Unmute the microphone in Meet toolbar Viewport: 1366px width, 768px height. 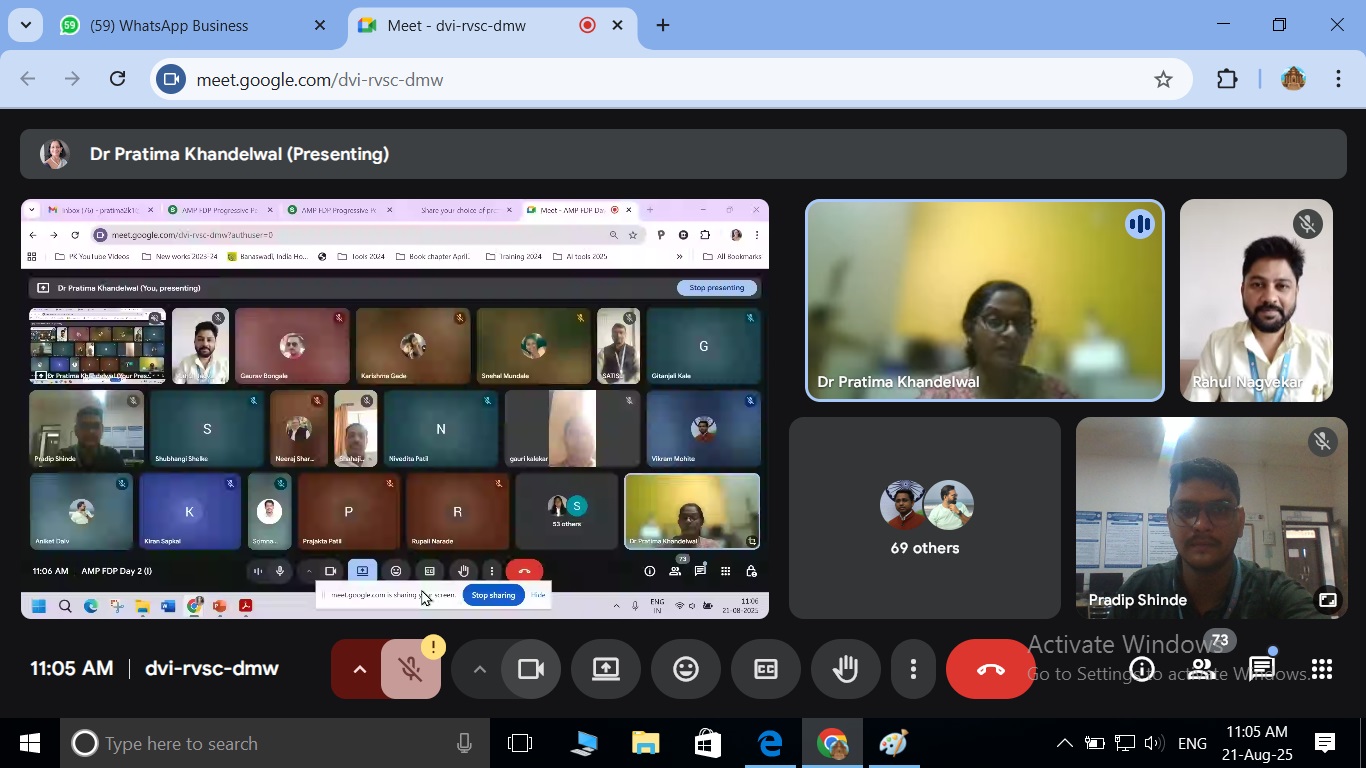(410, 669)
